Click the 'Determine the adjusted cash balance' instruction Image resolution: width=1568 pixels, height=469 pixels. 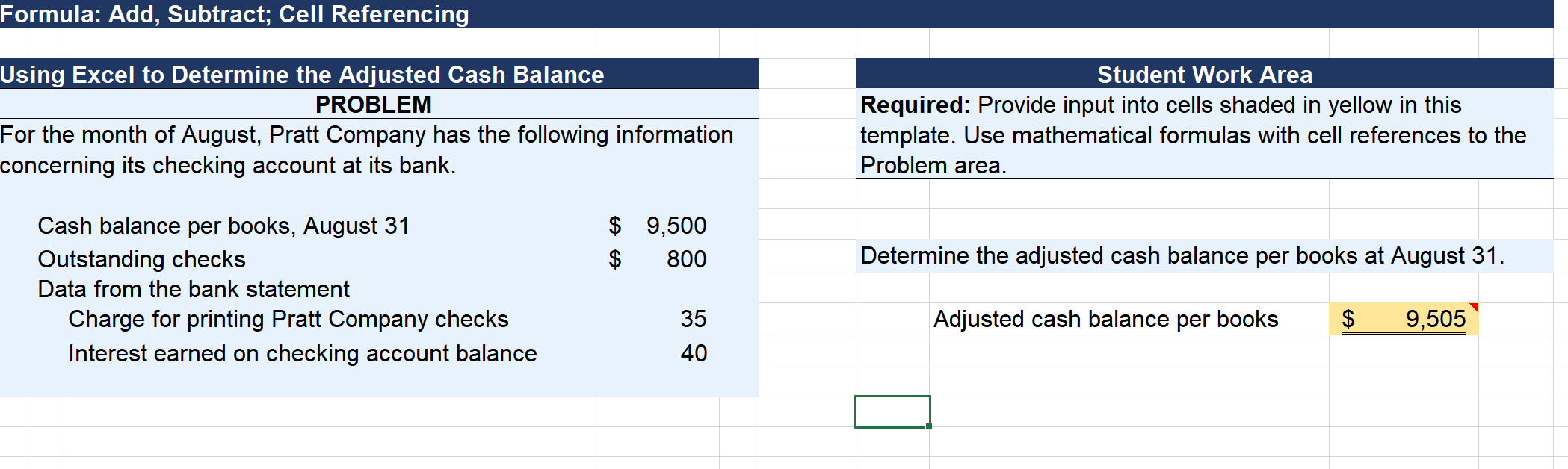[1182, 255]
